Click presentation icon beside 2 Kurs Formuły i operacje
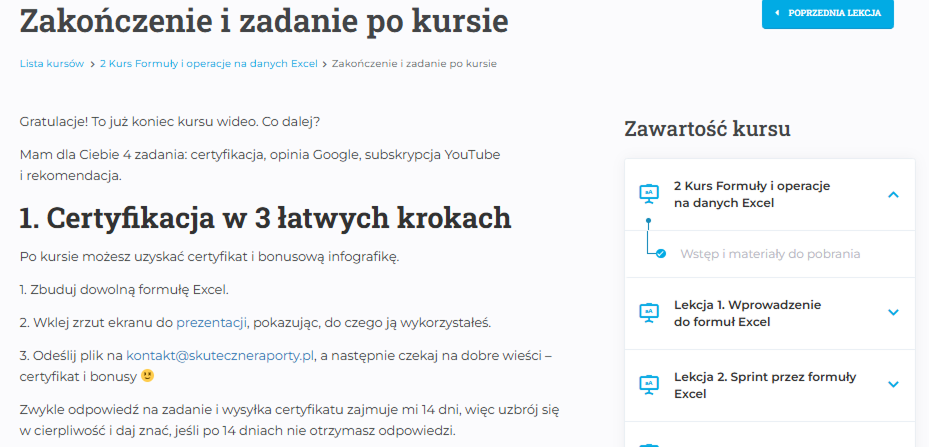 [649, 194]
